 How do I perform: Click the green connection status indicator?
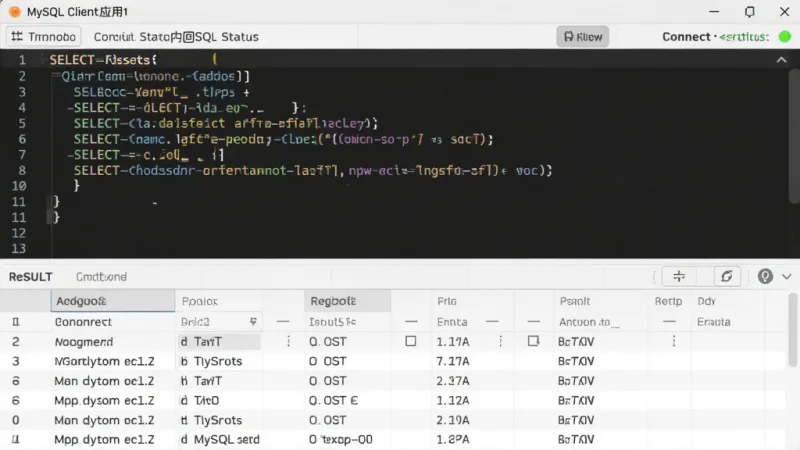click(785, 37)
